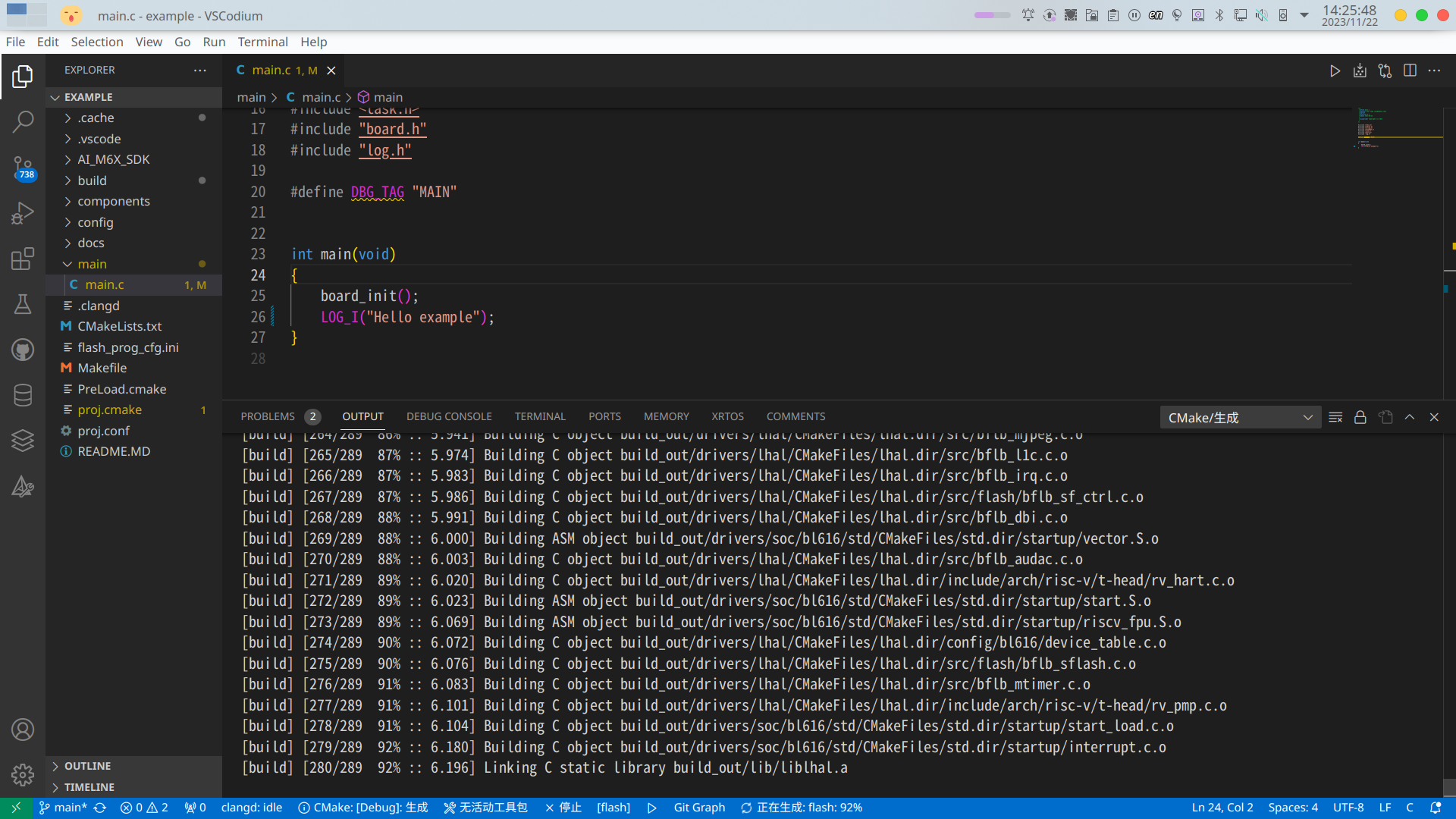Open the editor More Actions ellipsis
Image resolution: width=1456 pixels, height=819 pixels.
point(1434,71)
